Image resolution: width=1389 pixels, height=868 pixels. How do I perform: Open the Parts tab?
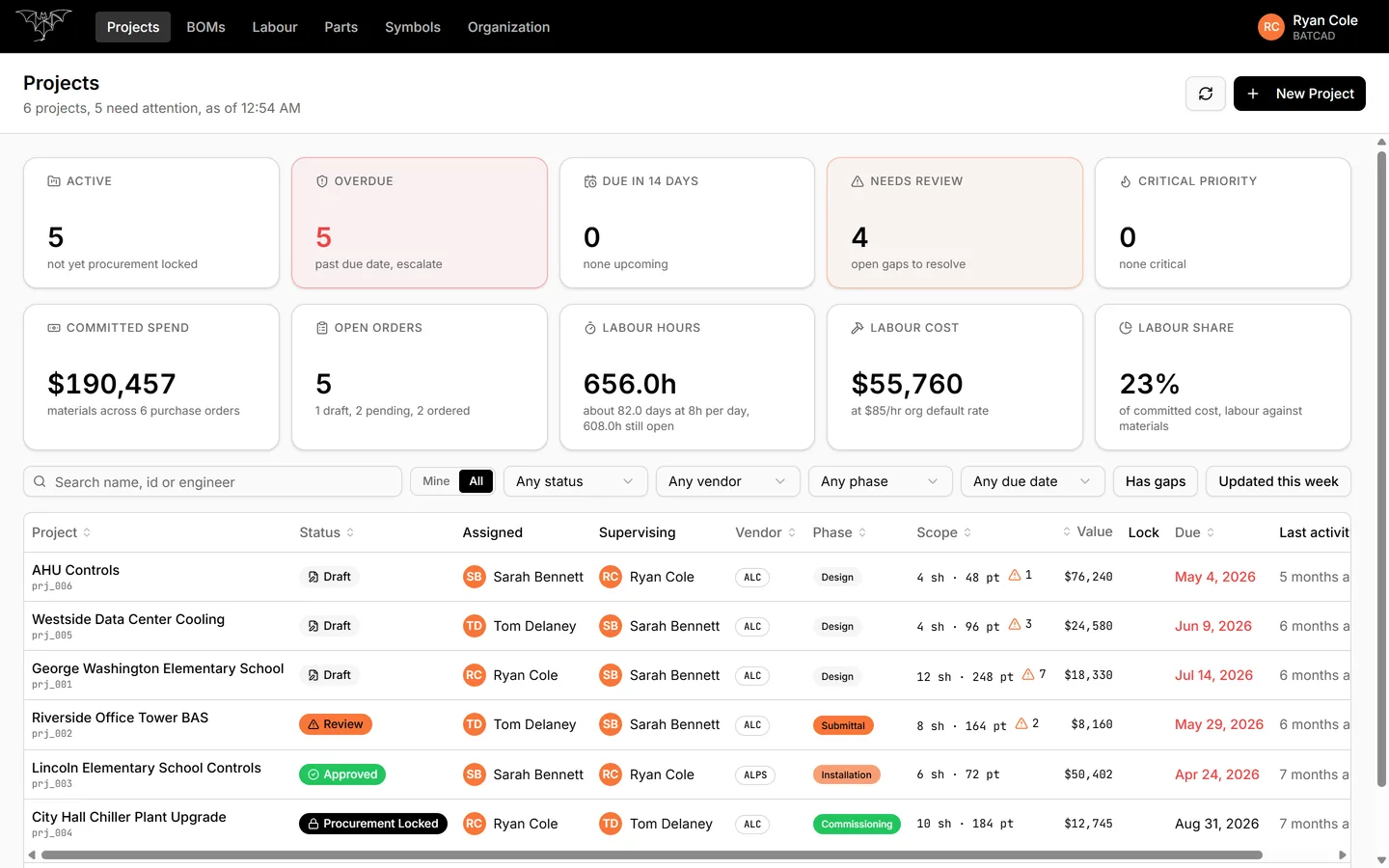click(341, 27)
